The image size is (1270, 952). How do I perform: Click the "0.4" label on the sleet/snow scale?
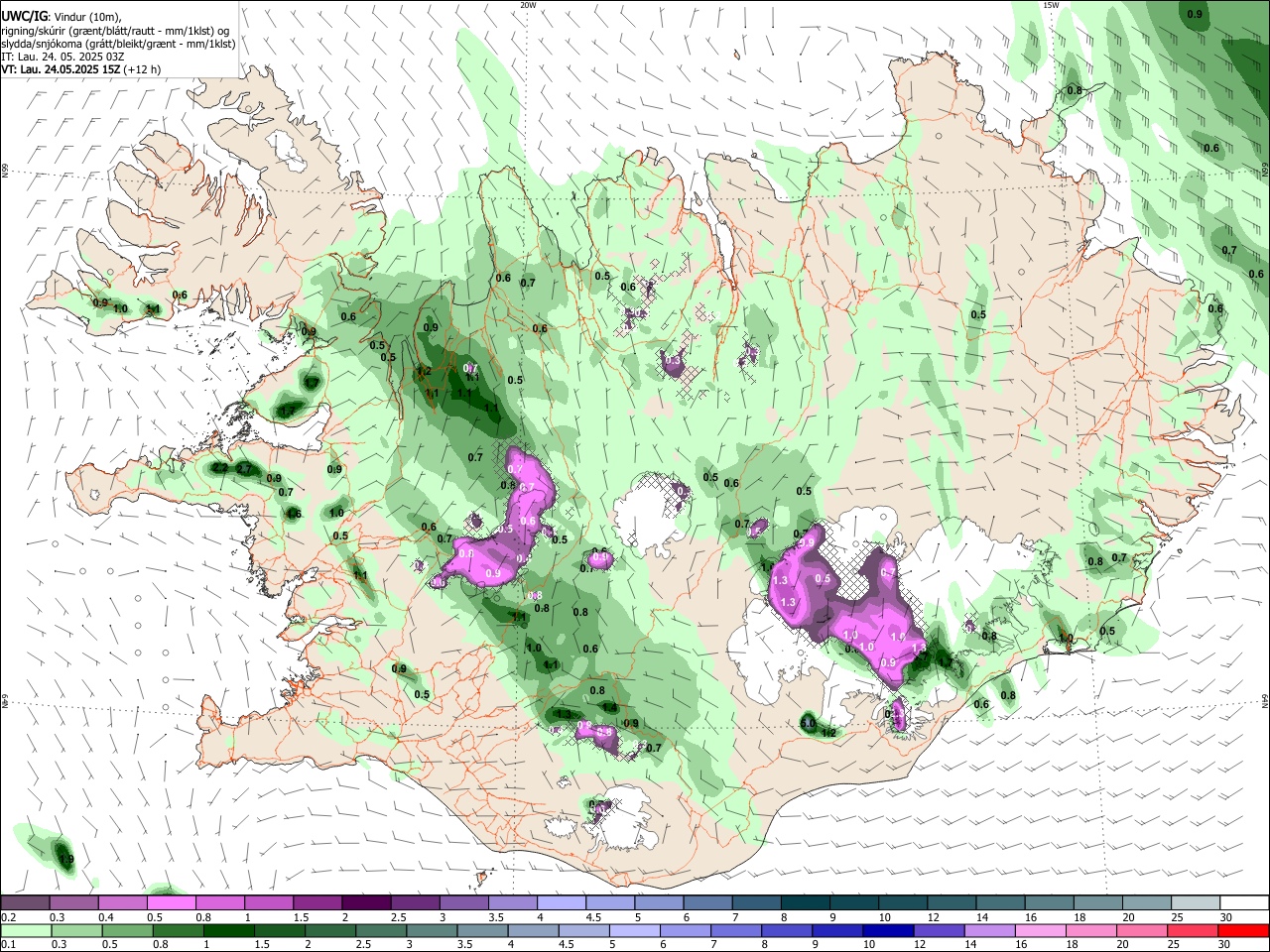click(x=105, y=917)
